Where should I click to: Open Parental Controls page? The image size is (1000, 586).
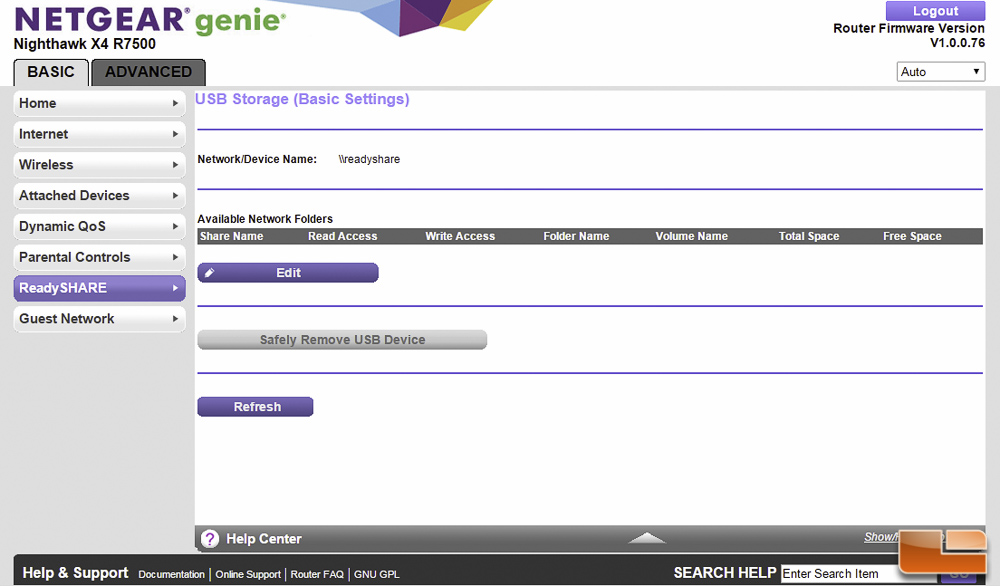point(99,257)
